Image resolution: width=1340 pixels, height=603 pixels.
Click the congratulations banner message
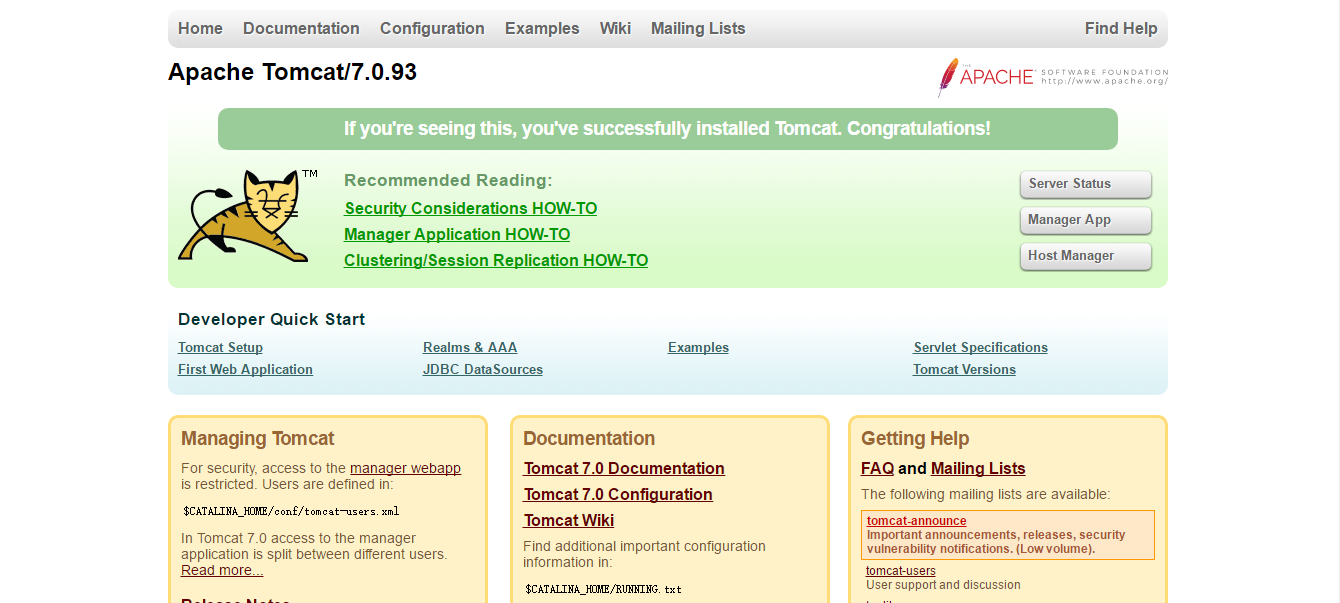point(667,129)
